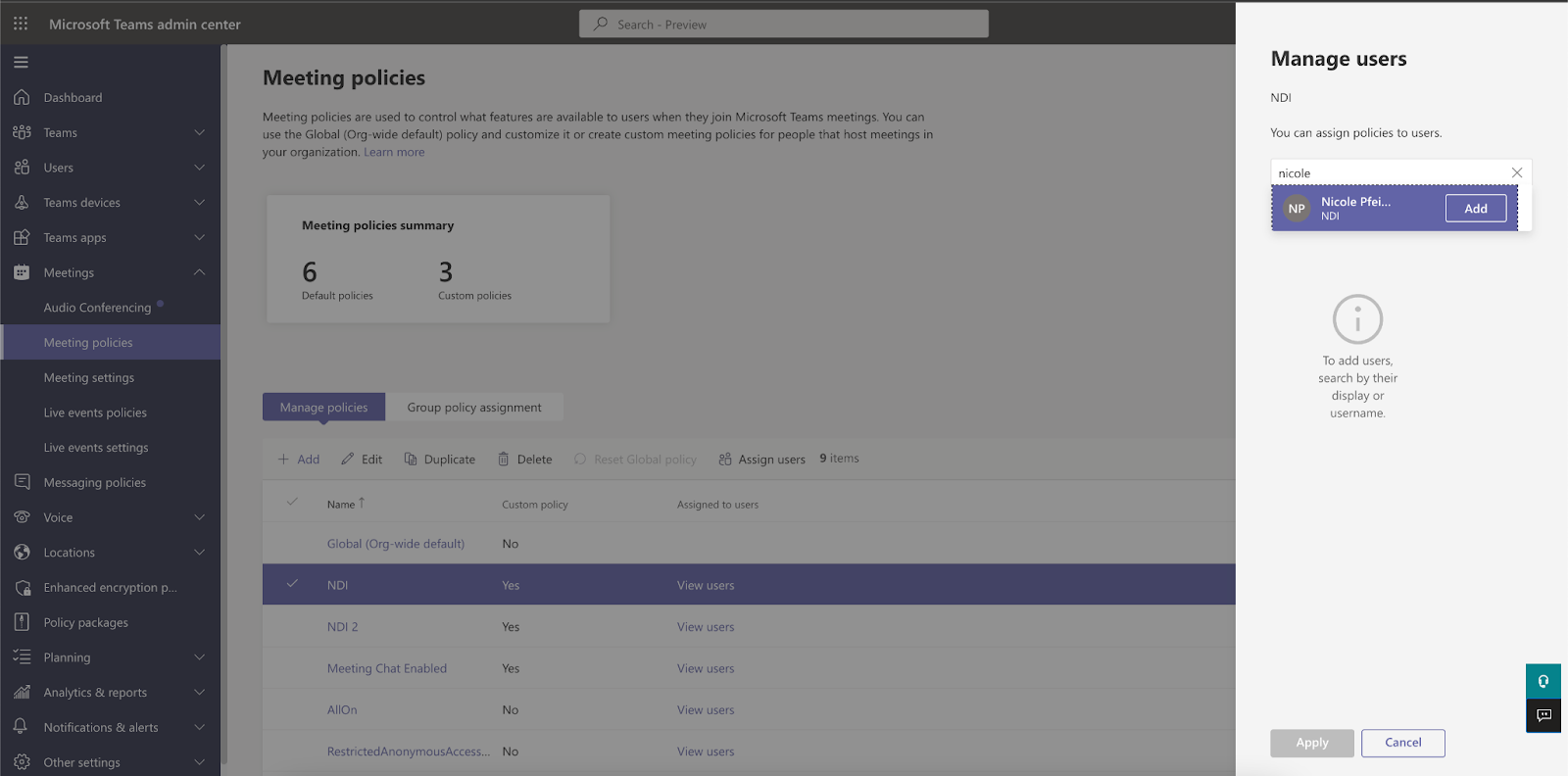The height and width of the screenshot is (776, 1568).
Task: Sort by the Name column header
Action: pyautogui.click(x=341, y=504)
